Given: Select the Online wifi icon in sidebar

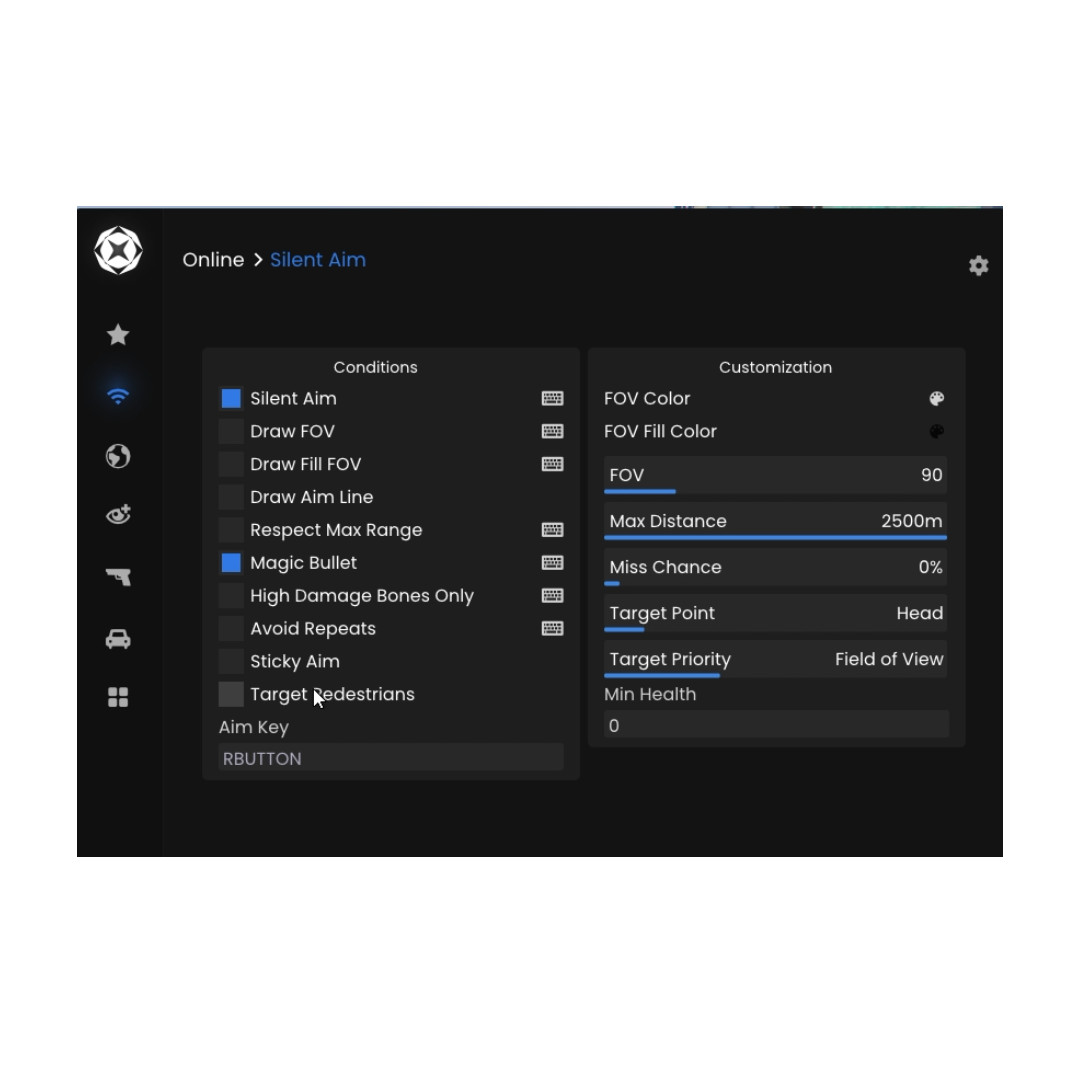Looking at the screenshot, I should pyautogui.click(x=118, y=396).
